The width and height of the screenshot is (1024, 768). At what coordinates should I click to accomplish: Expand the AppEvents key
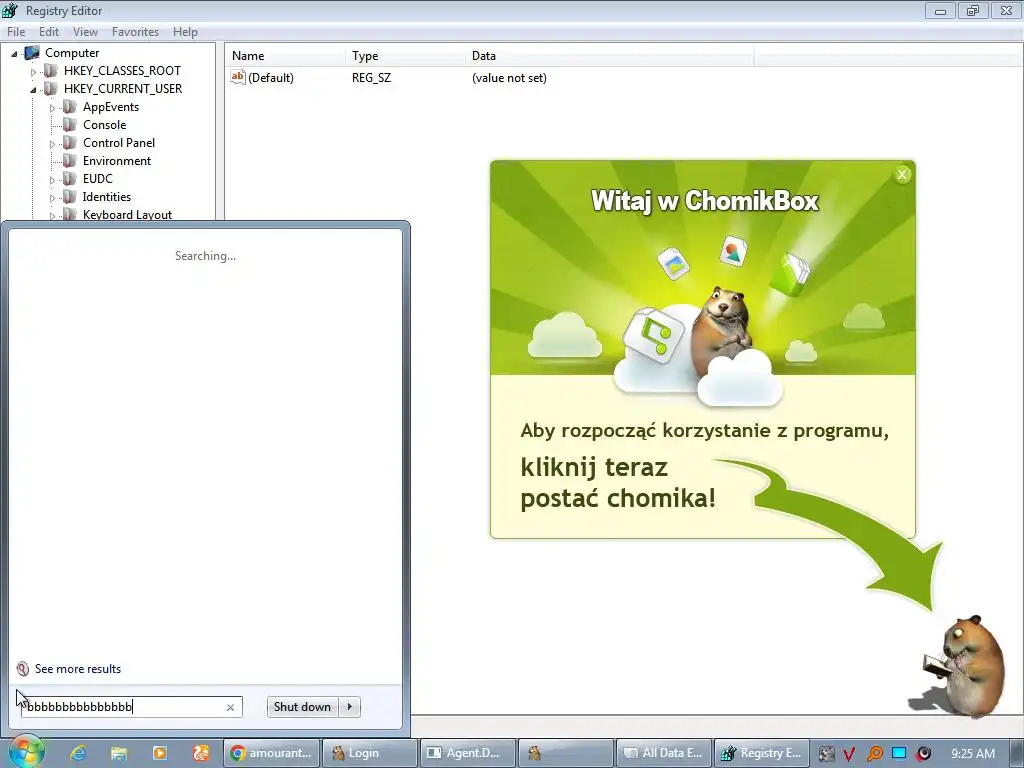click(52, 108)
